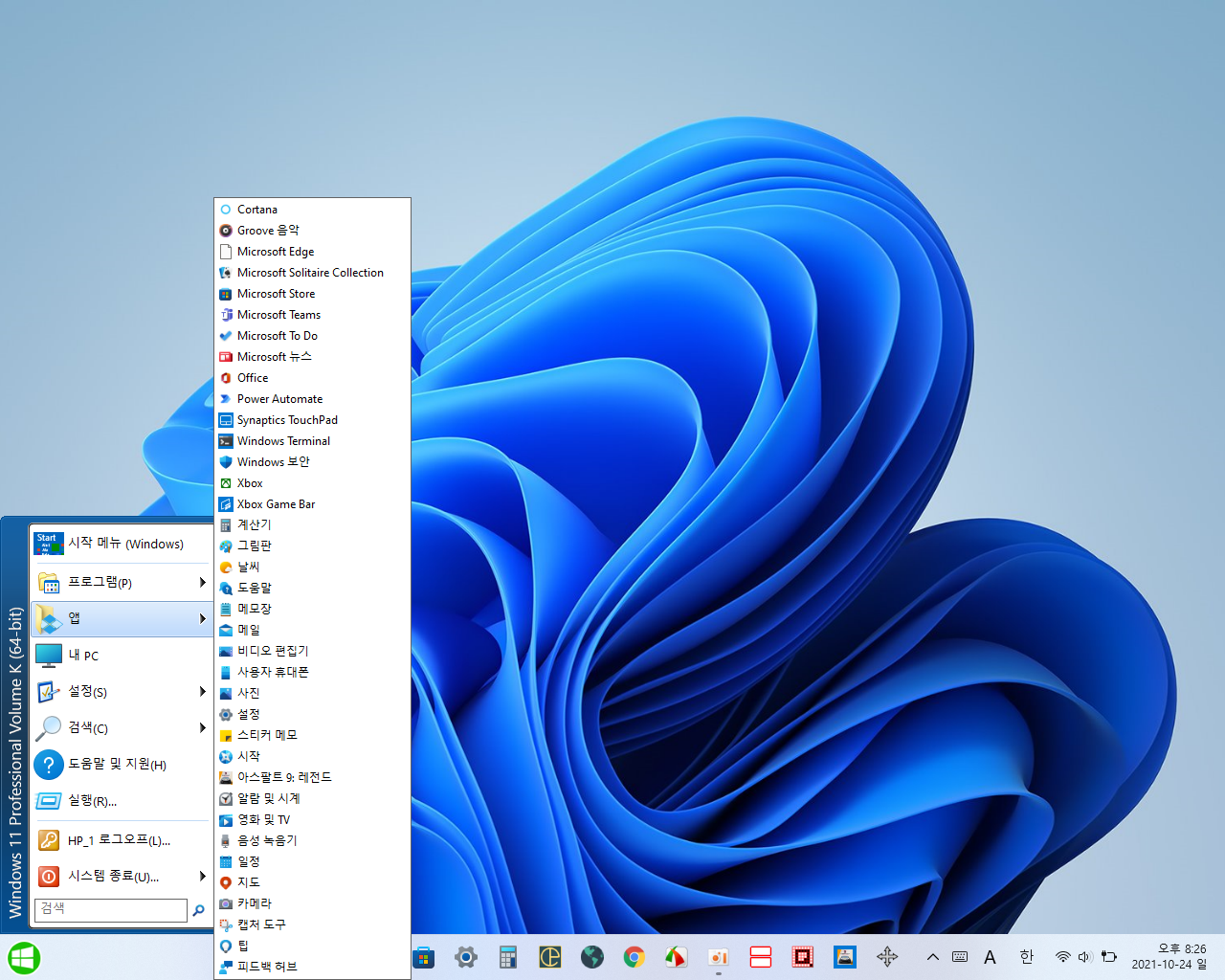Screen dimensions: 1225x980
Task: Click the search magnifier button
Action: point(199,910)
